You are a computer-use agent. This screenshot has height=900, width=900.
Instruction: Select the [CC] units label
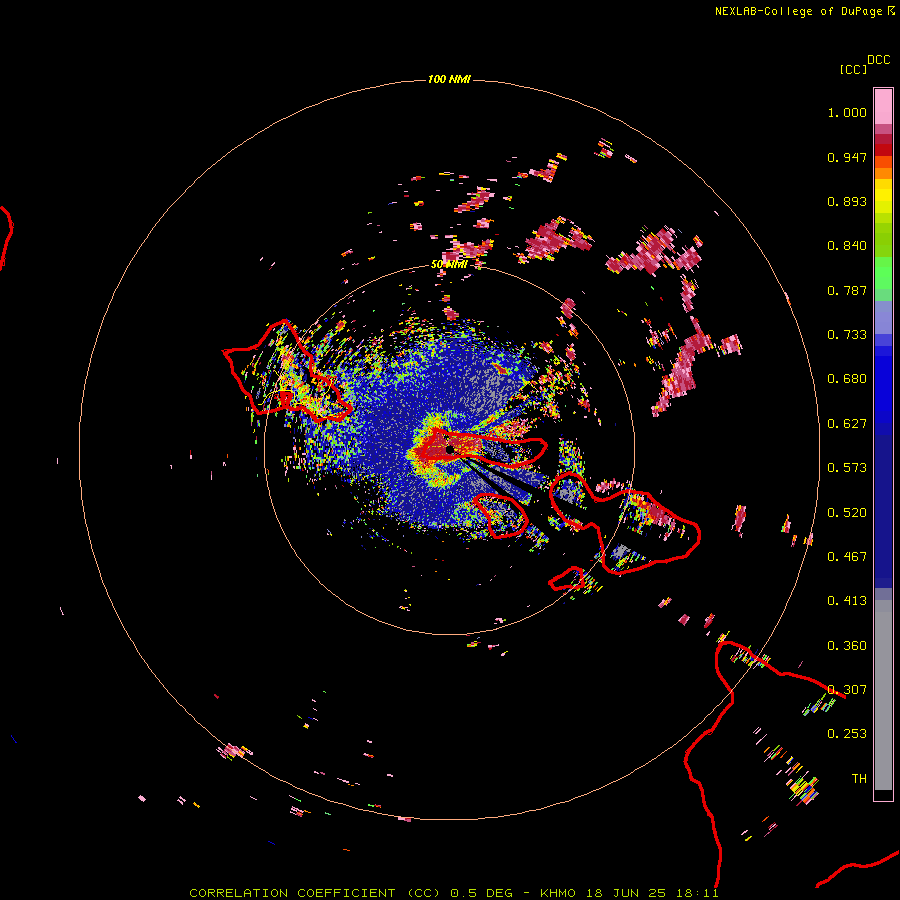click(854, 69)
